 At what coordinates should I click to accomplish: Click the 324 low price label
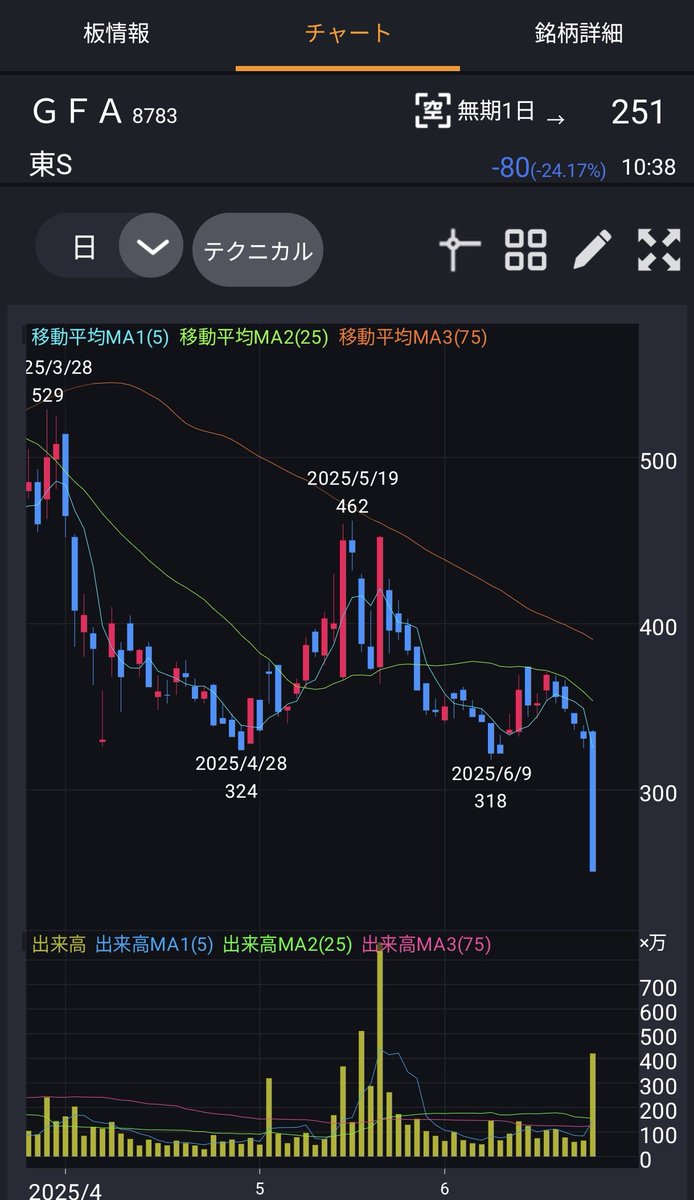pos(241,791)
